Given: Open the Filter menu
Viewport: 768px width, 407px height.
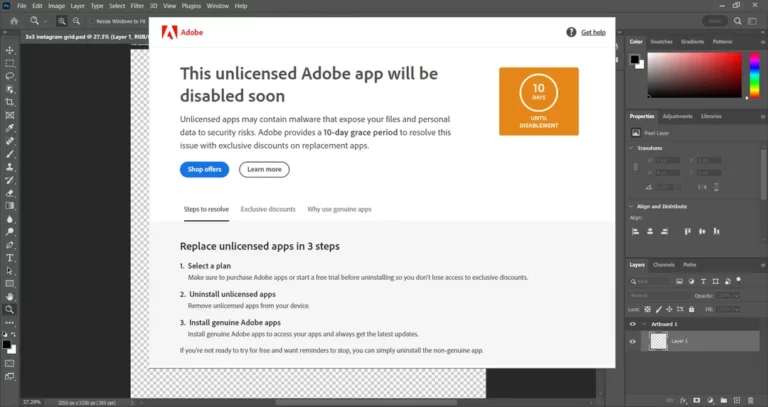Looking at the screenshot, I should [139, 6].
